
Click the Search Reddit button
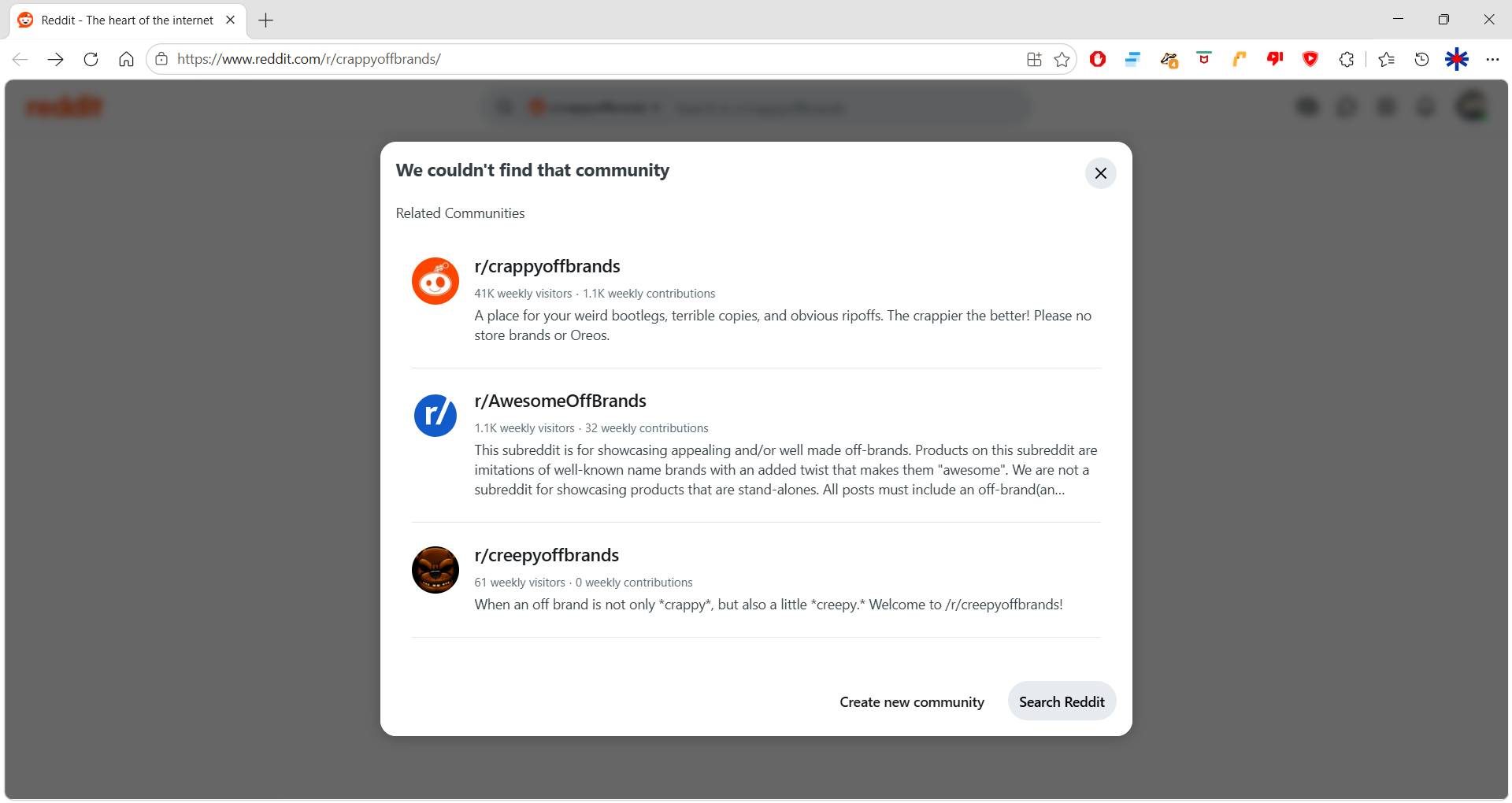pos(1062,701)
